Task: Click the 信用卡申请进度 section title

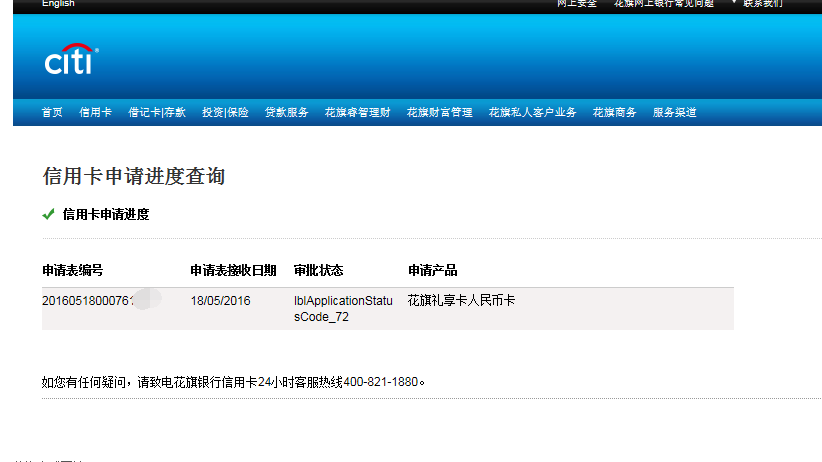Action: point(106,214)
